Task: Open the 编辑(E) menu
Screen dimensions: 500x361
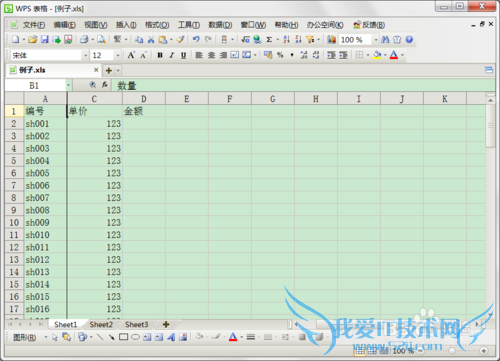Action: (65, 25)
